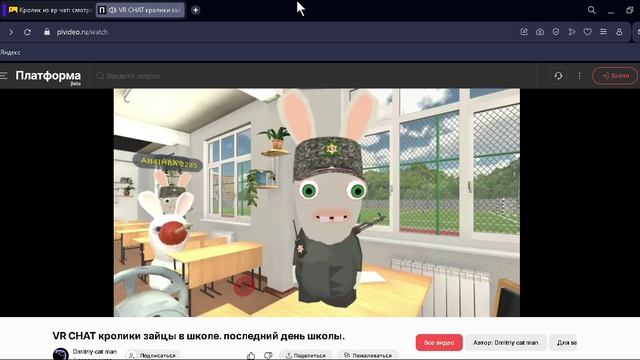Click the Платформа logo

48,76
